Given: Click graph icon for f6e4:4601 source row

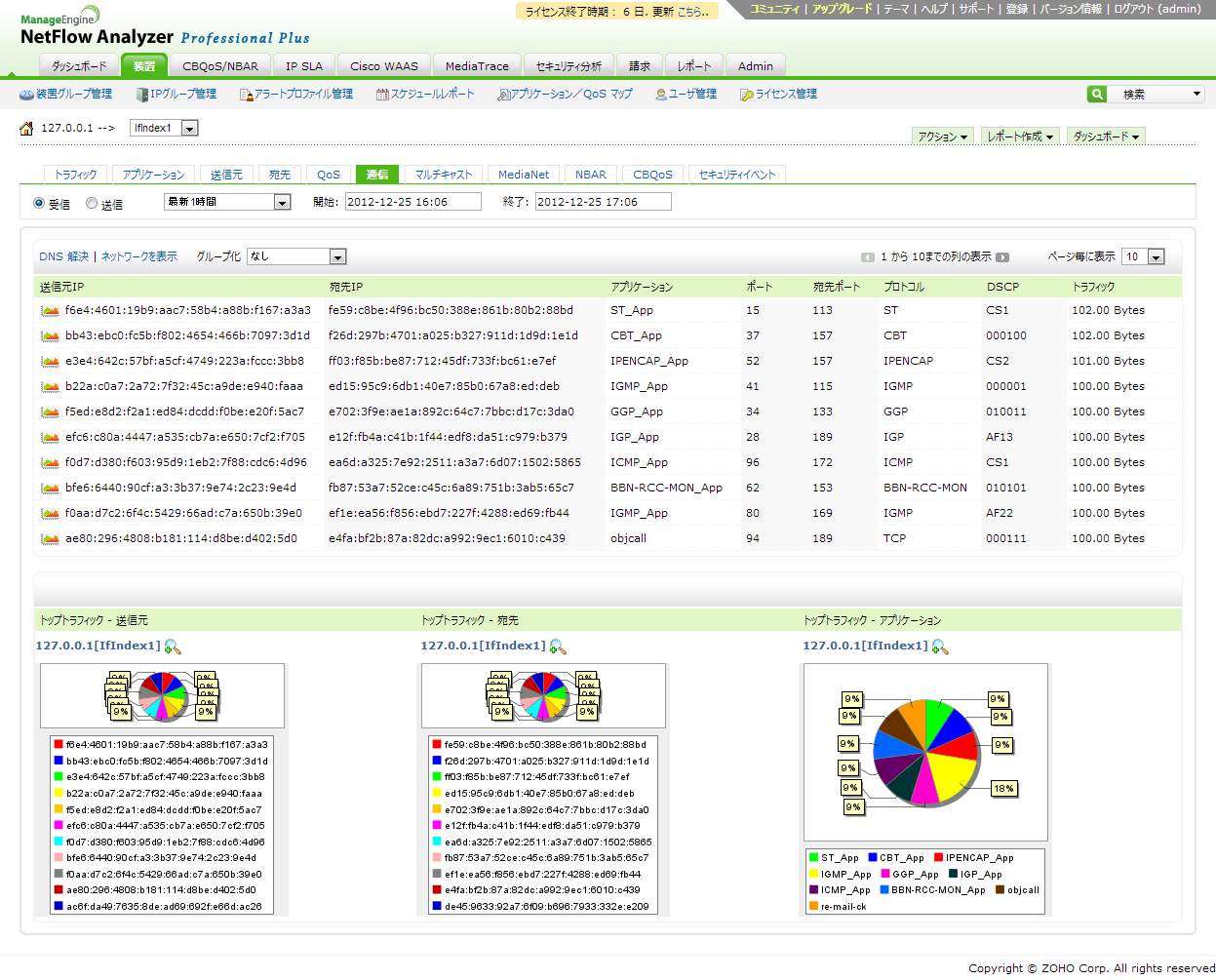Looking at the screenshot, I should (50, 311).
